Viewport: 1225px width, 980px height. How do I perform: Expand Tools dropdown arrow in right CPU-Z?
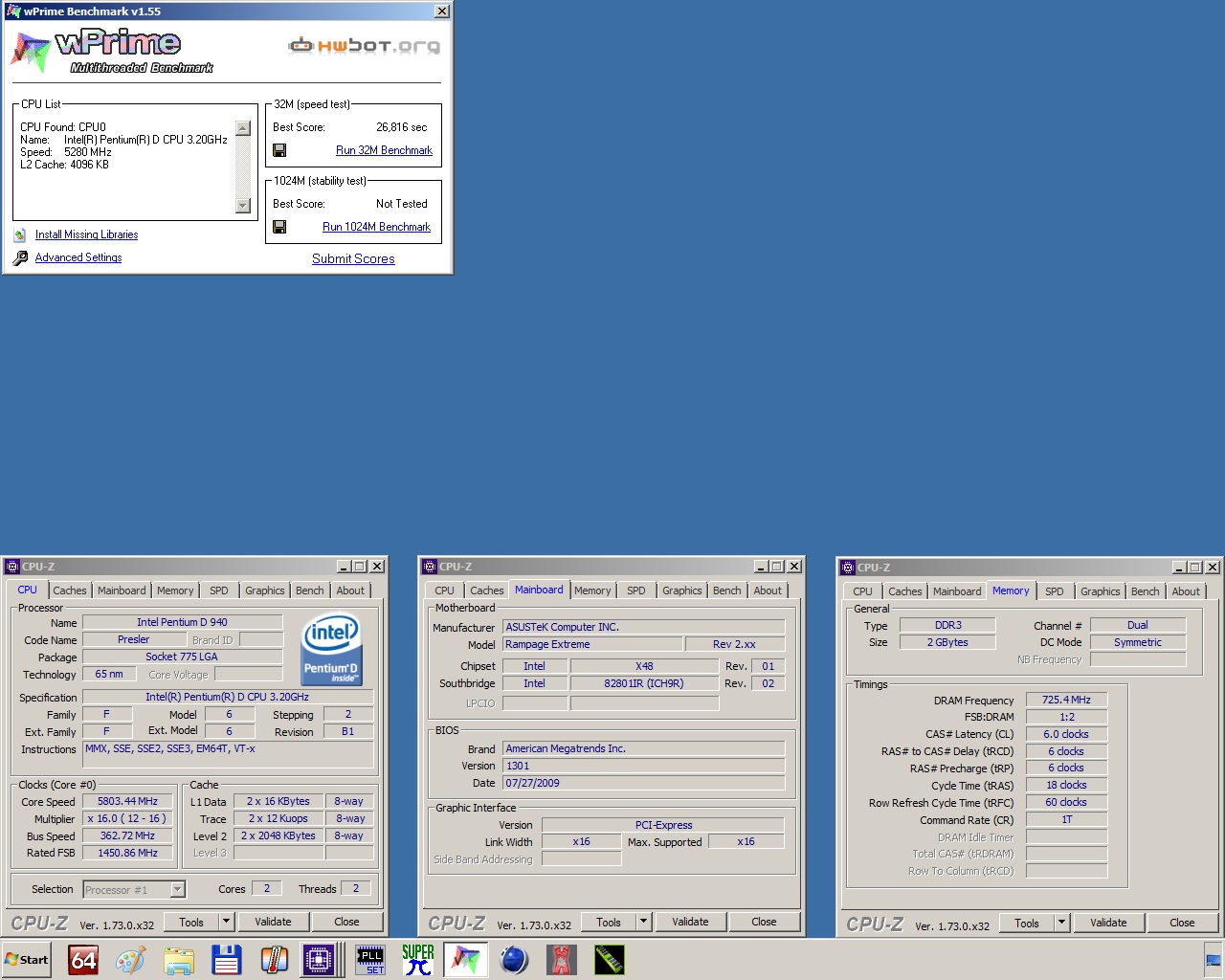click(x=1061, y=923)
